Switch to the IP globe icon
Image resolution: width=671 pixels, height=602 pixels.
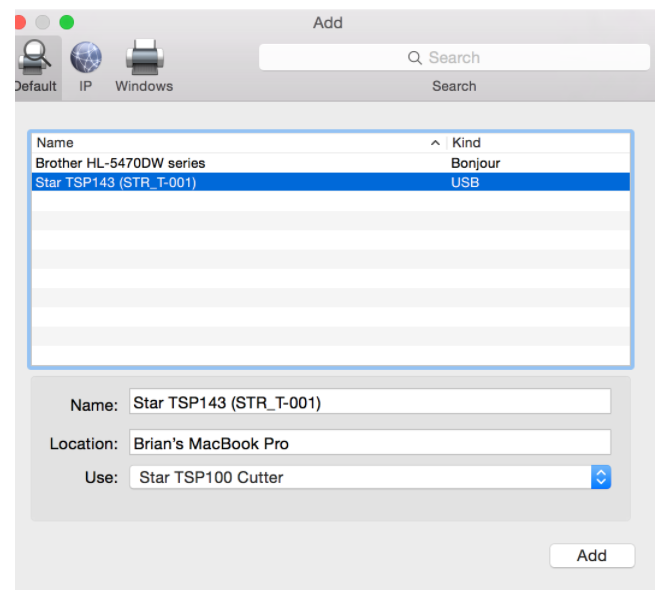[86, 60]
